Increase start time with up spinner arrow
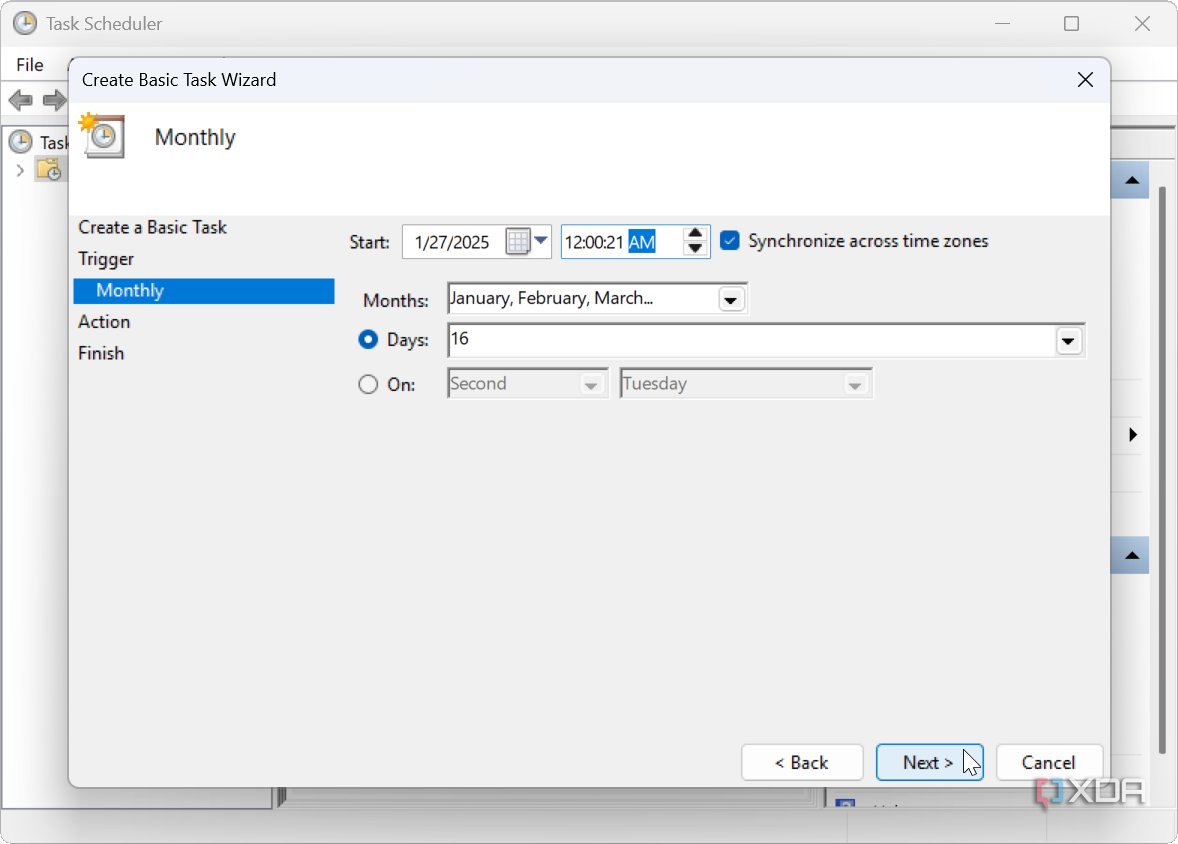The width and height of the screenshot is (1178, 844). click(695, 234)
